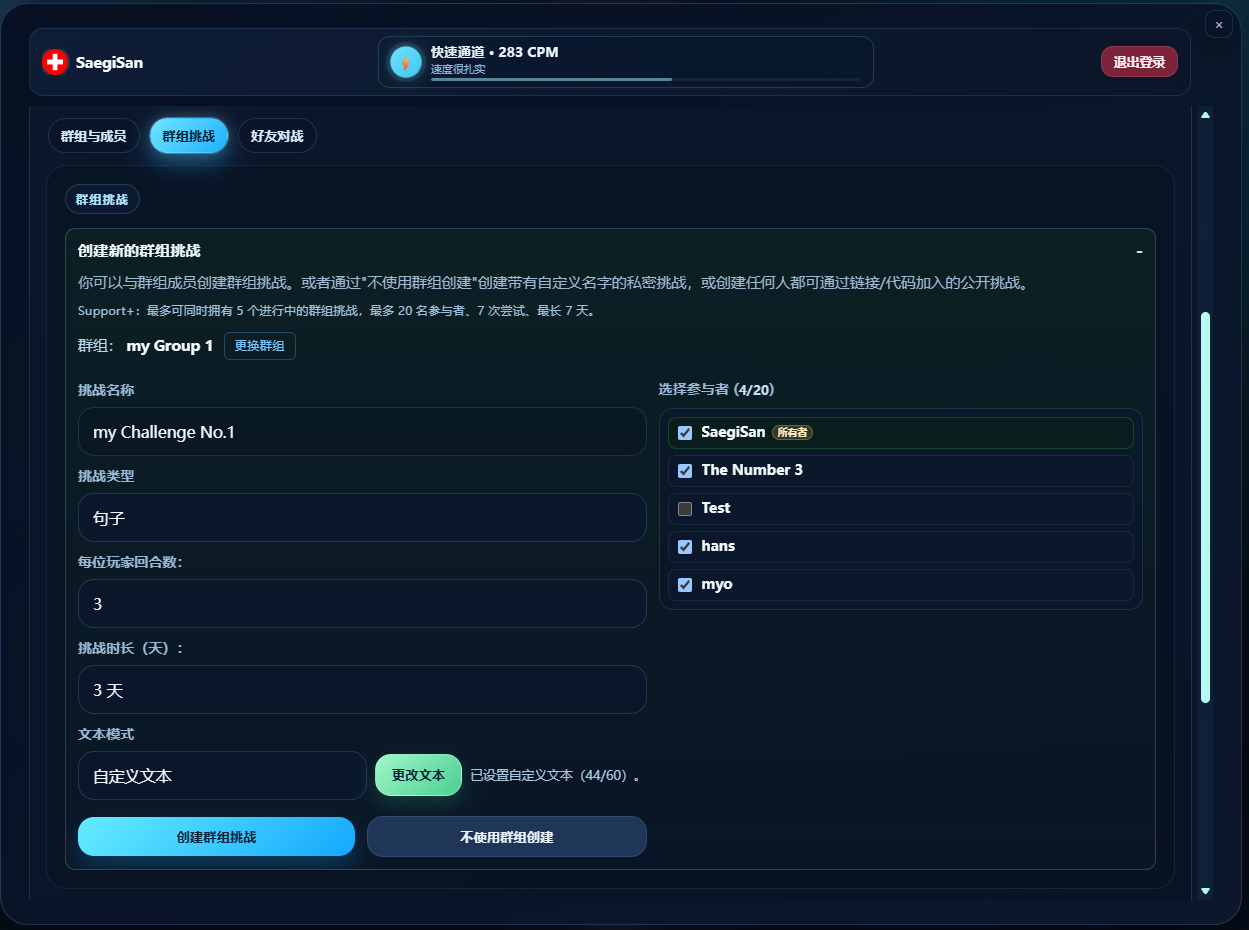Uncheck the SaegiSan participant checkbox

(685, 433)
